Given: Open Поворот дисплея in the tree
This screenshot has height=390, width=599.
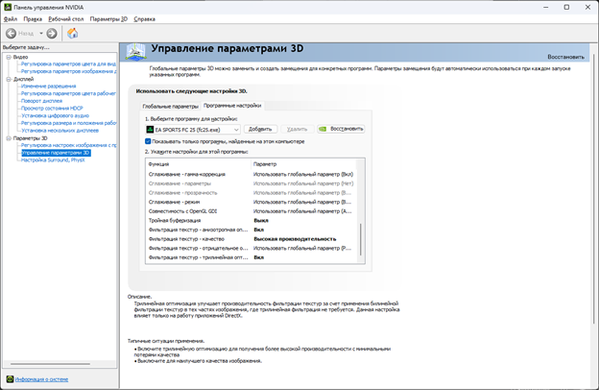Looking at the screenshot, I should [42, 101].
